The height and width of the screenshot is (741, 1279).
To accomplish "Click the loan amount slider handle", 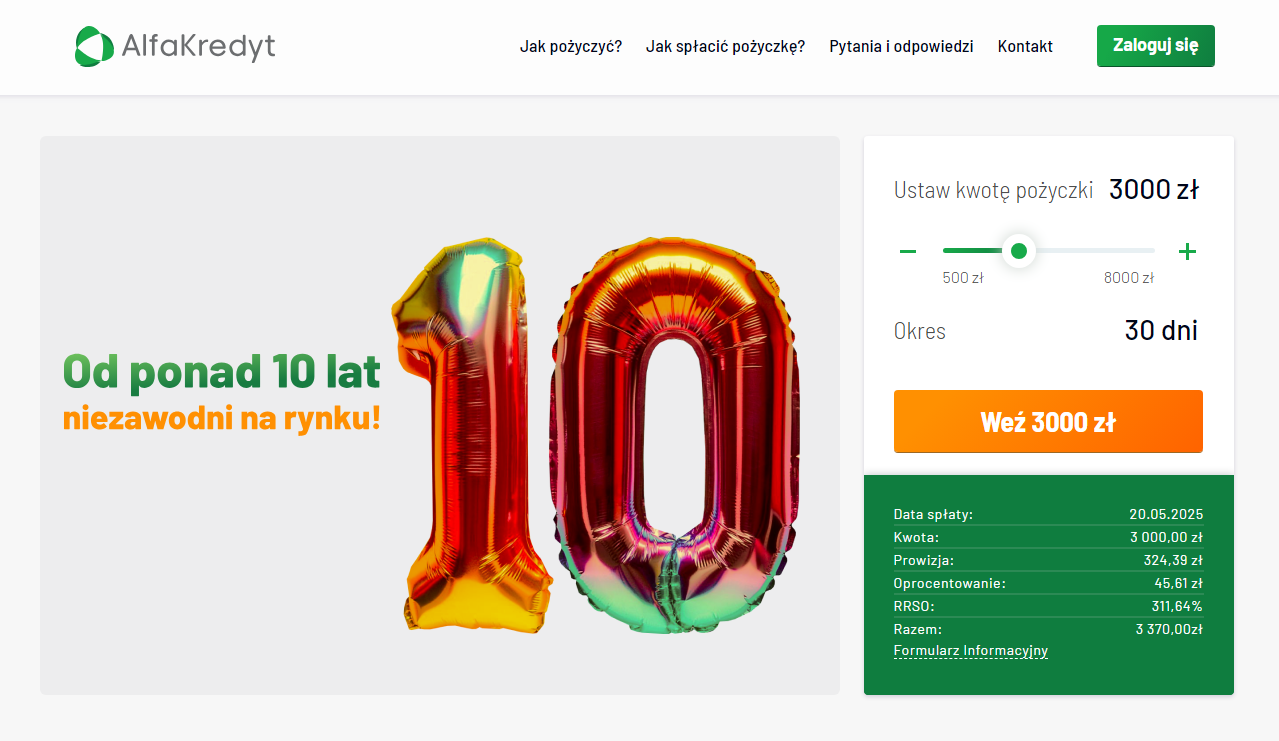I will coord(1019,251).
